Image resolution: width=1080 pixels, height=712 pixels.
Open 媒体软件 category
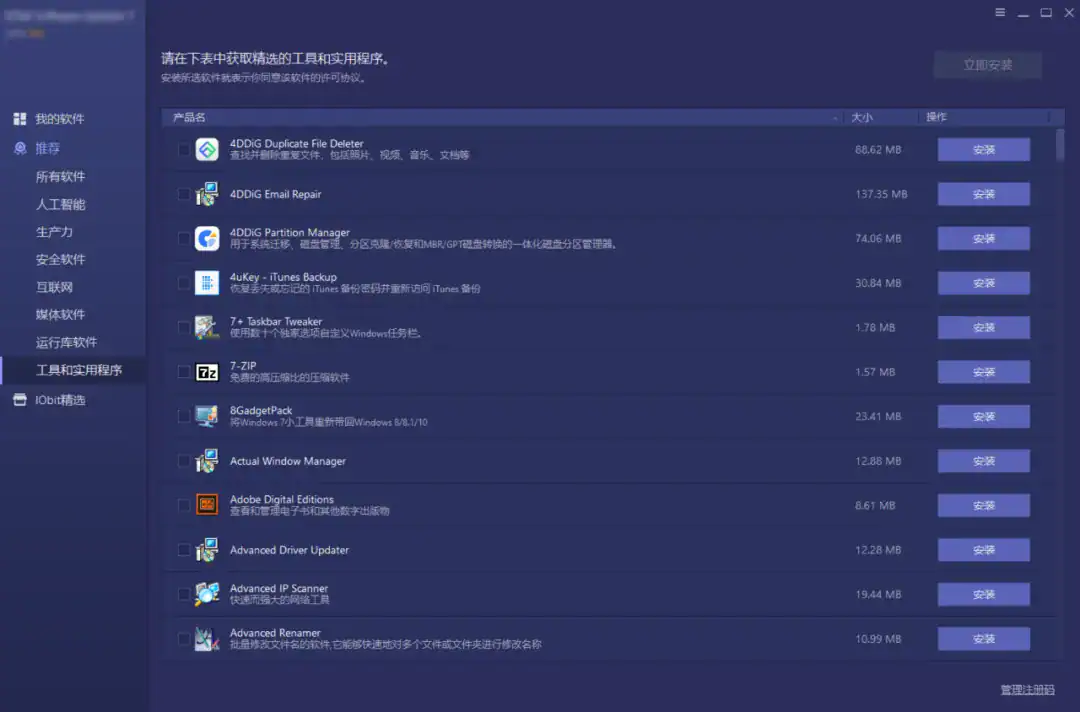click(61, 315)
